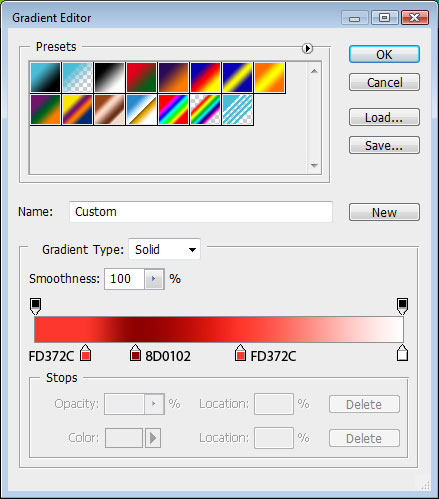Select the first FD372C color stop
439x499 pixels.
click(x=86, y=353)
